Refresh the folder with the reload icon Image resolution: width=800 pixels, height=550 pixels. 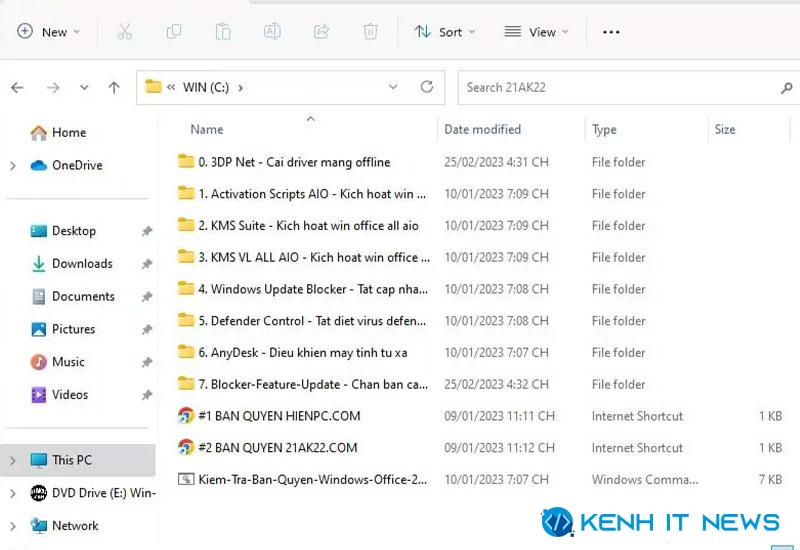click(427, 87)
